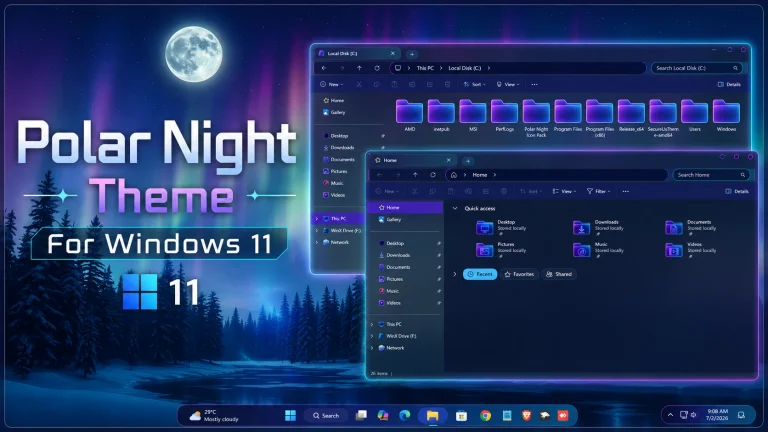The height and width of the screenshot is (432, 768).
Task: Show hidden icons in system tray
Action: pyautogui.click(x=670, y=415)
